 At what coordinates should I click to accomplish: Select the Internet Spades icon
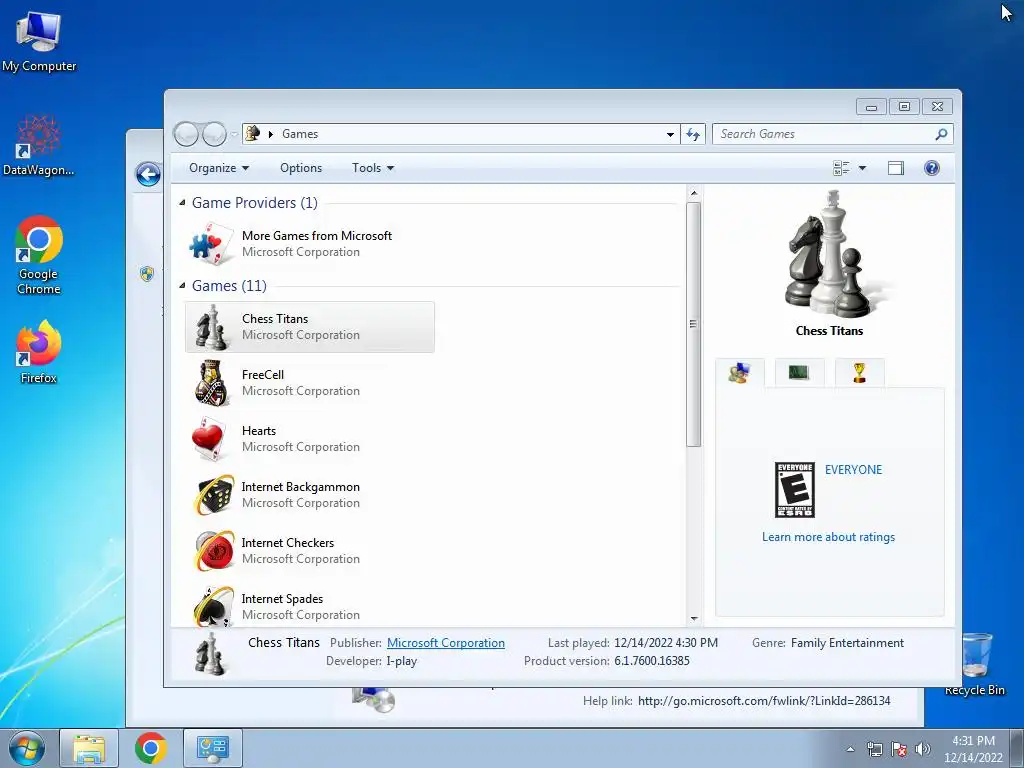[x=214, y=606]
